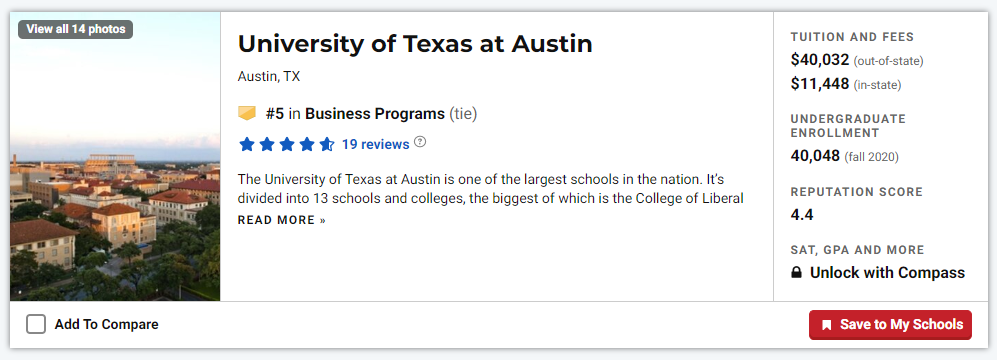Click the Unlock with Compass link

887,273
